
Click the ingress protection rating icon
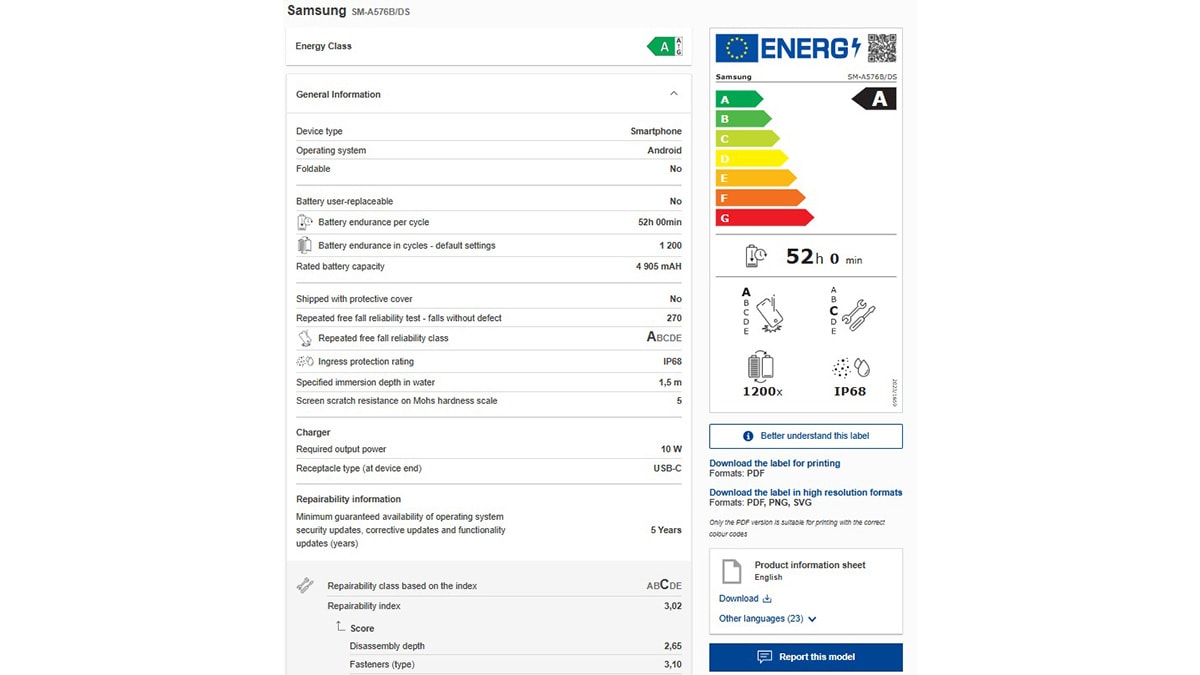pyautogui.click(x=305, y=361)
